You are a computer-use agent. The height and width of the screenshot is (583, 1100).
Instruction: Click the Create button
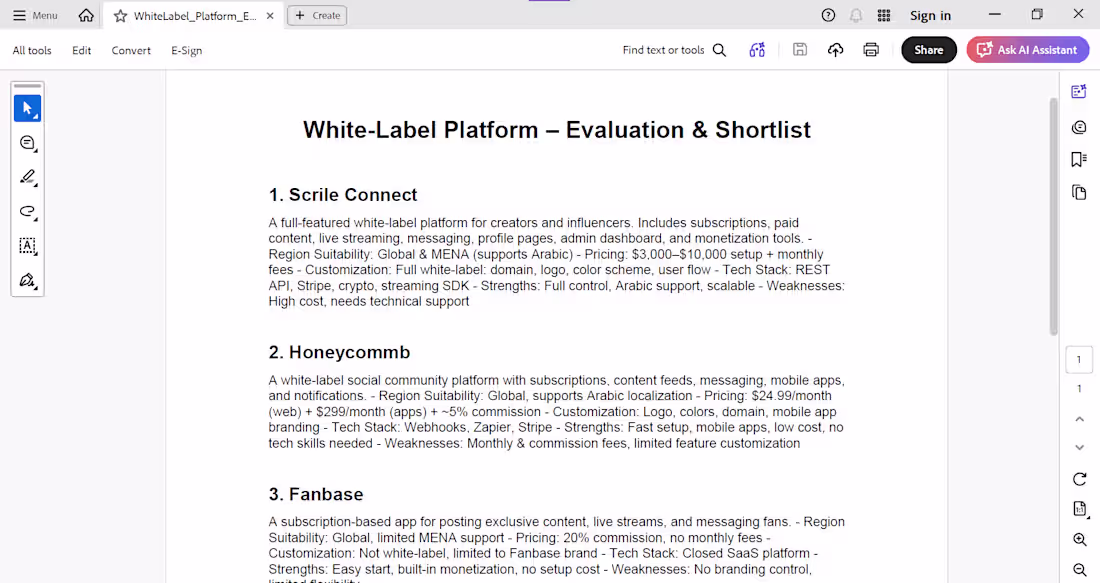pyautogui.click(x=317, y=15)
